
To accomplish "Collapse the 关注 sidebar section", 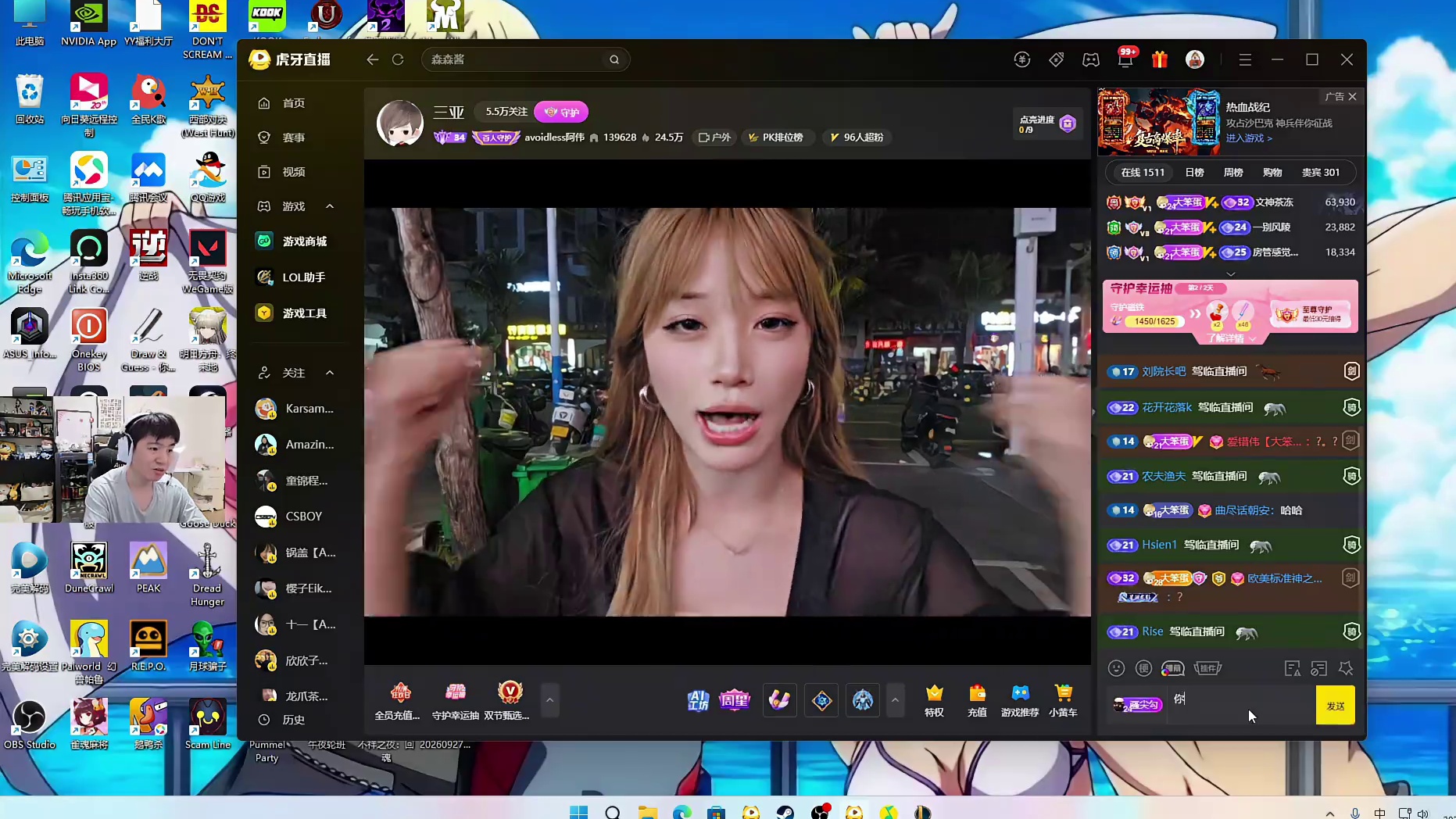I will (x=330, y=373).
